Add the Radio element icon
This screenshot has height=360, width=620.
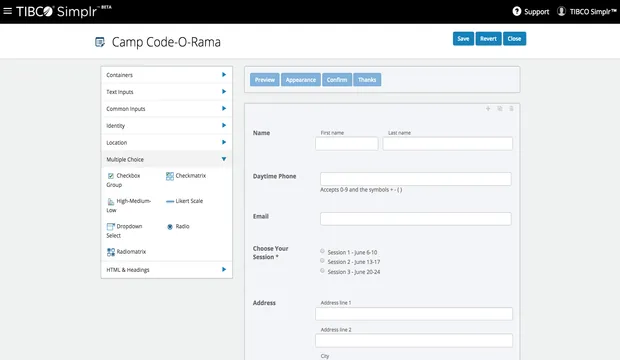(170, 227)
